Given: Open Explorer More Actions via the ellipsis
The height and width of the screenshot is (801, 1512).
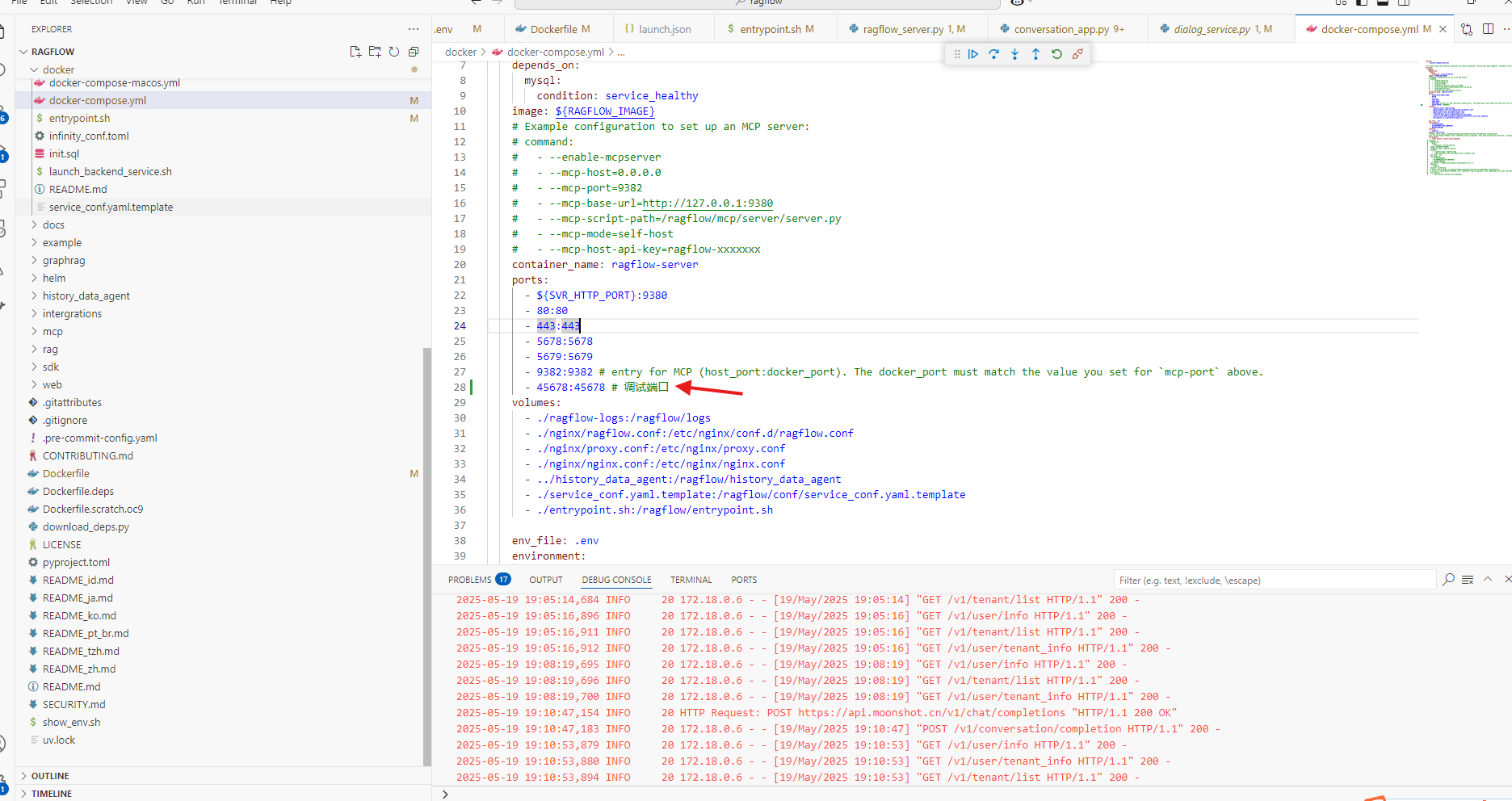Looking at the screenshot, I should [x=414, y=28].
